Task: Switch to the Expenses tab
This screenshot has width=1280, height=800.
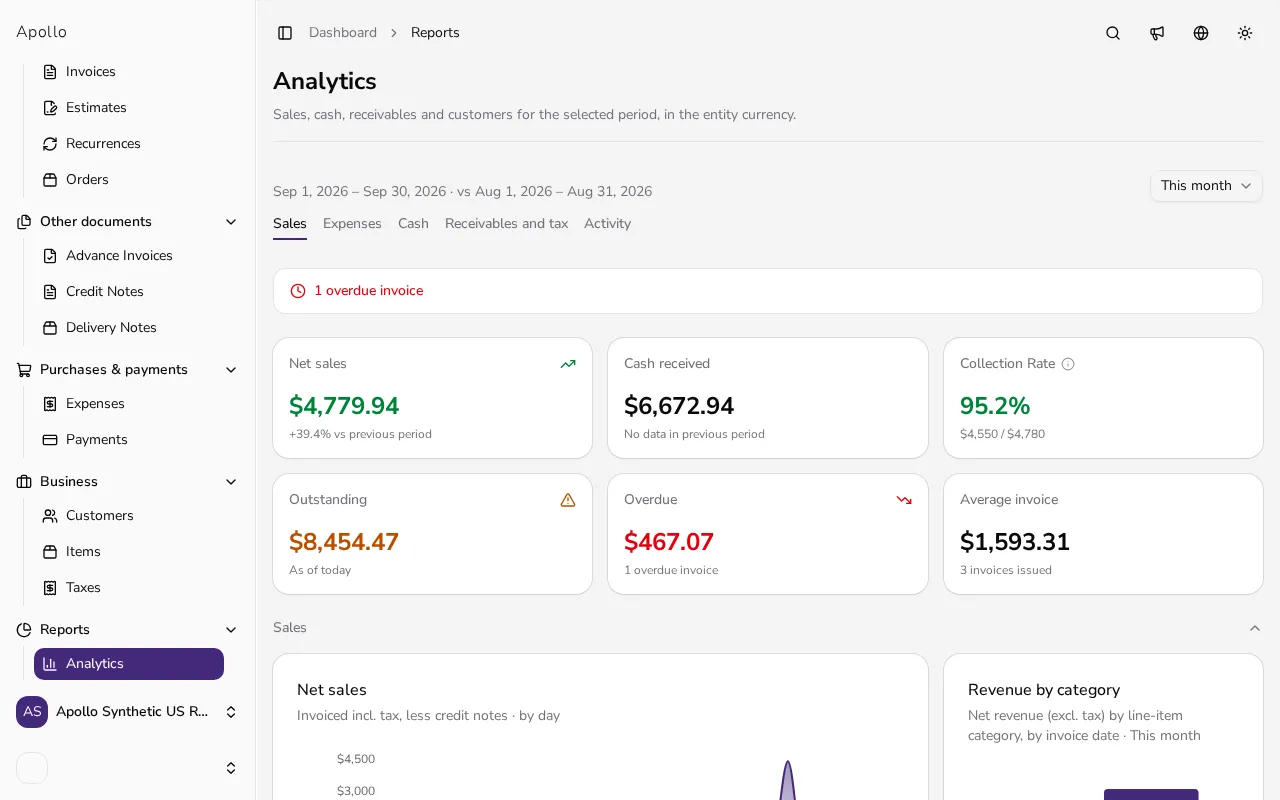Action: [352, 224]
